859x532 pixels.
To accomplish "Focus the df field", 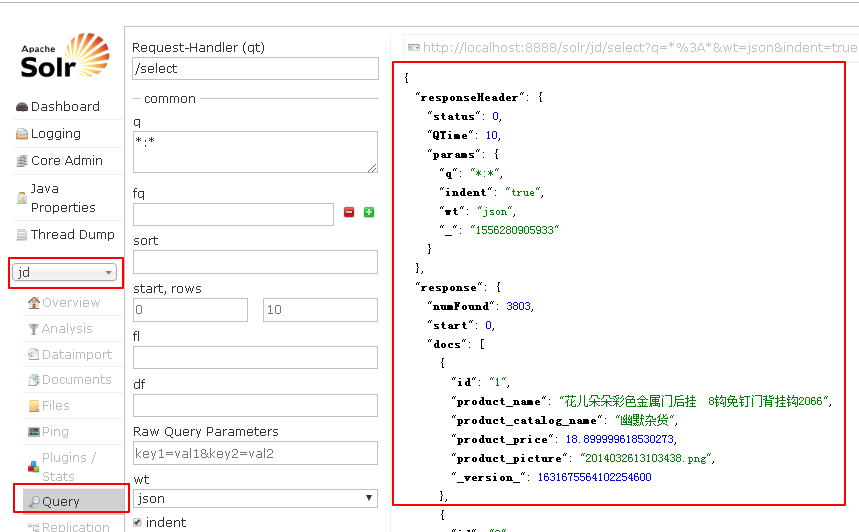I will pyautogui.click(x=255, y=405).
